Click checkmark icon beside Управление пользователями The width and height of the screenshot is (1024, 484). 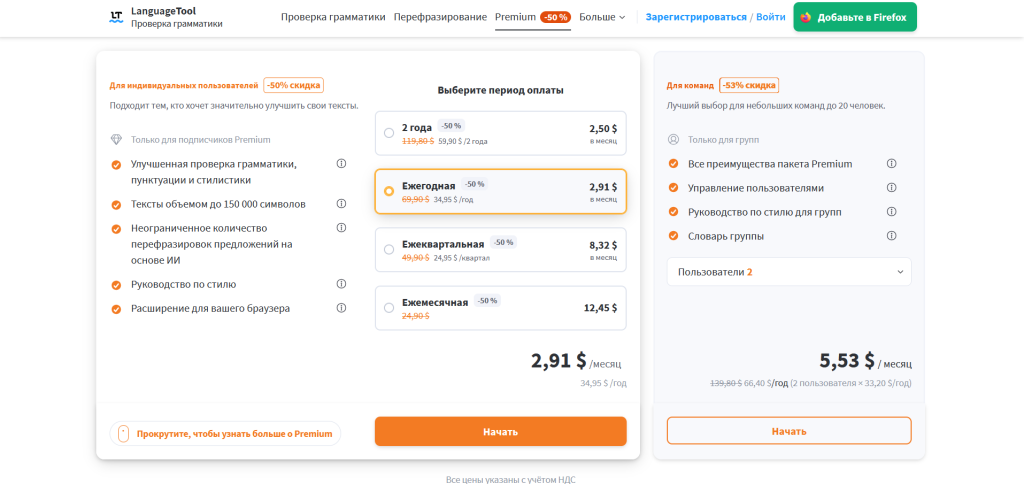click(x=673, y=188)
